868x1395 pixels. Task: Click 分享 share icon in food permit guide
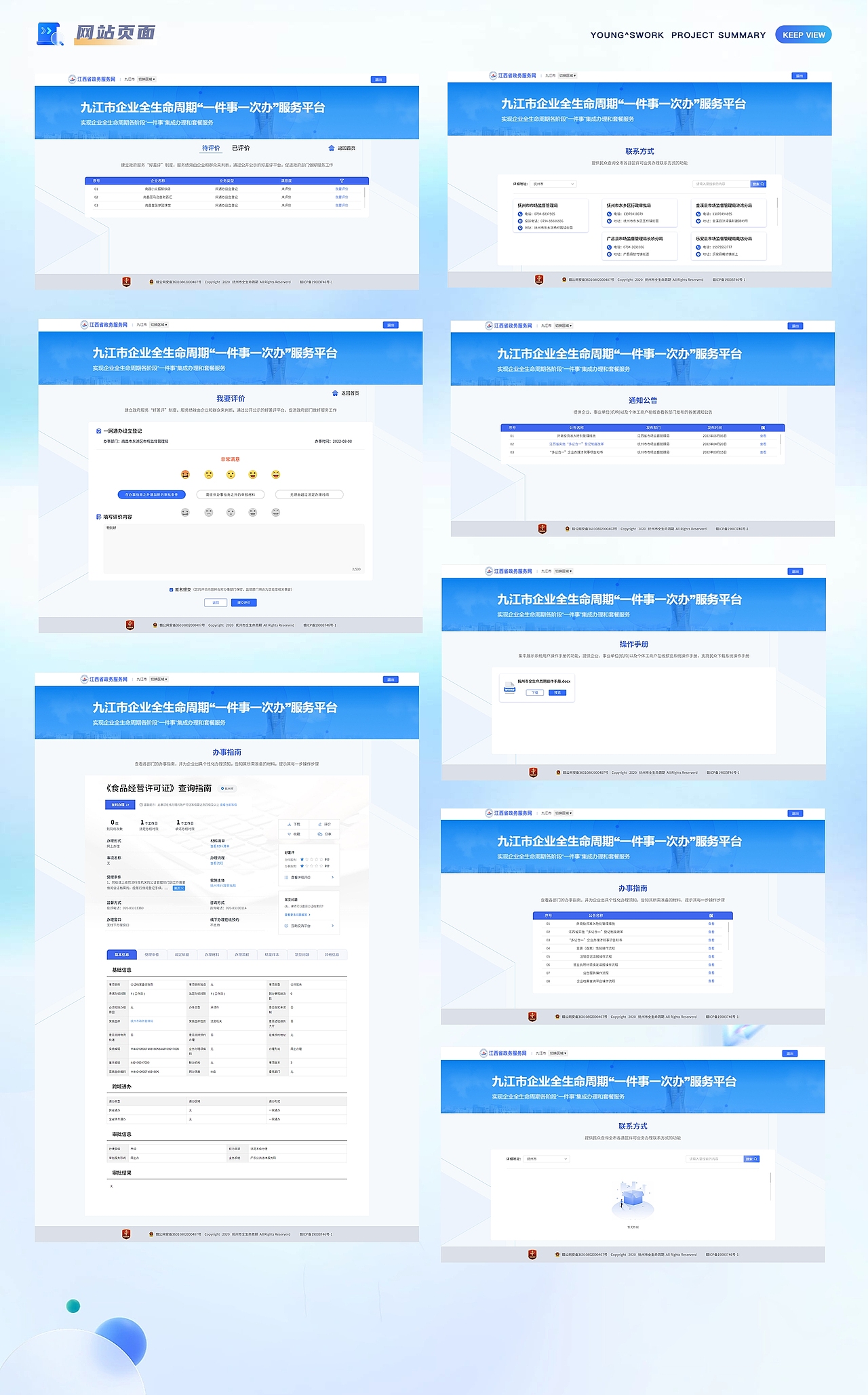tap(319, 833)
